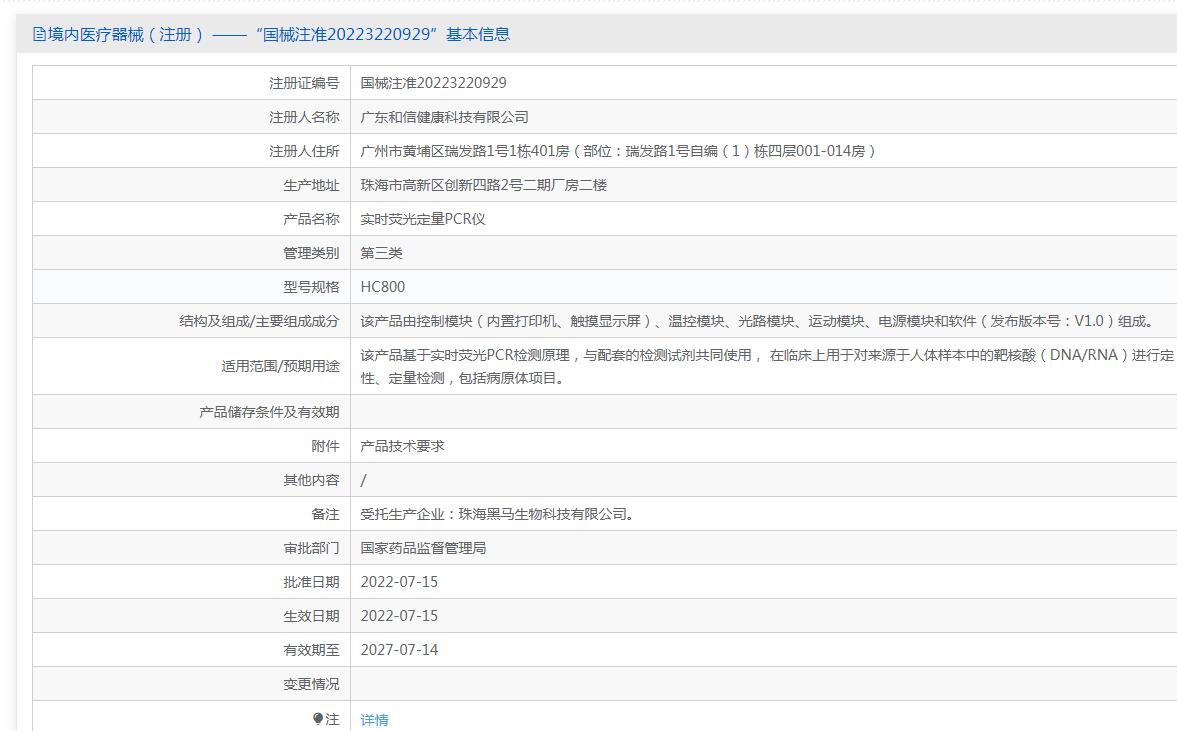
Task: Click the 注册证编号 label
Action: 304,83
